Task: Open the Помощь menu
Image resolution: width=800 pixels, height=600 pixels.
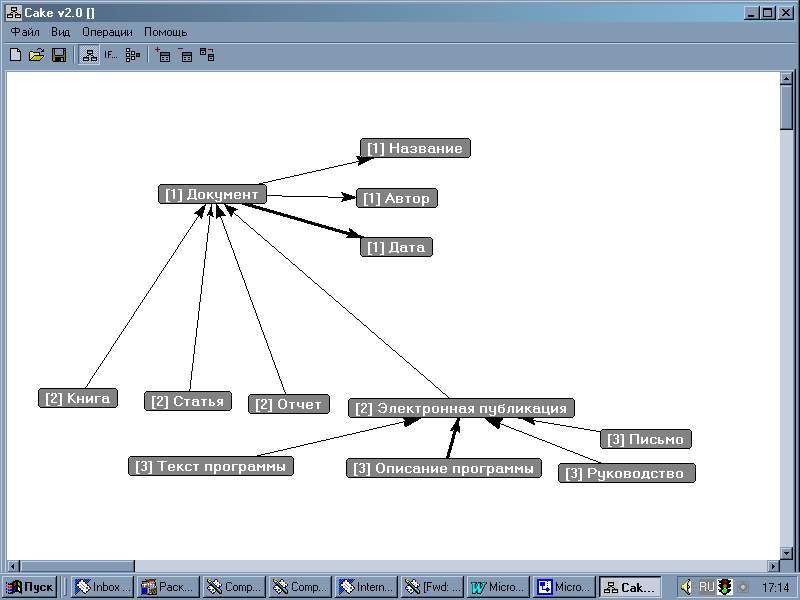Action: click(165, 32)
